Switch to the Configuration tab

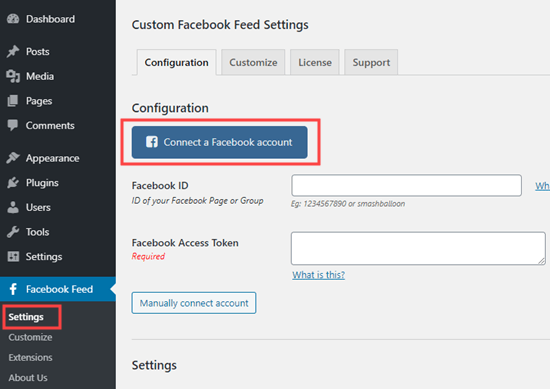(x=176, y=62)
